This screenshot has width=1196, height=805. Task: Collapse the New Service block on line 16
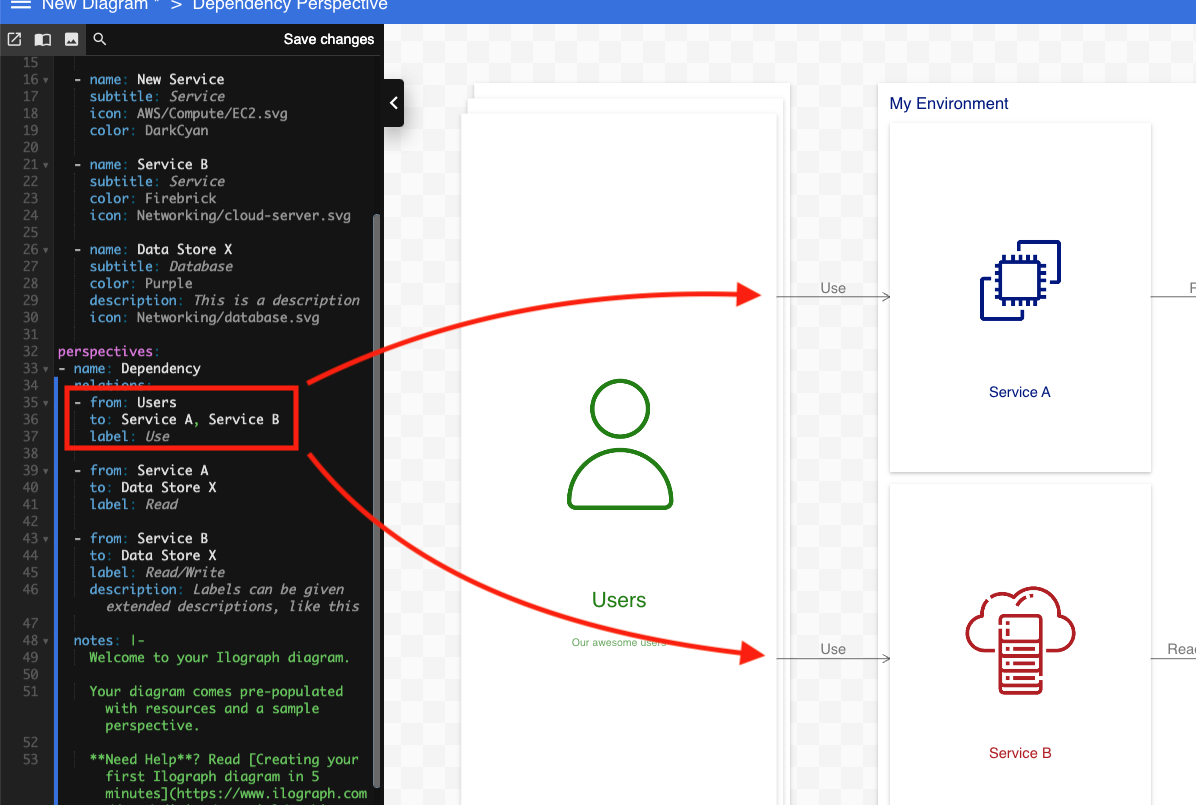click(45, 79)
